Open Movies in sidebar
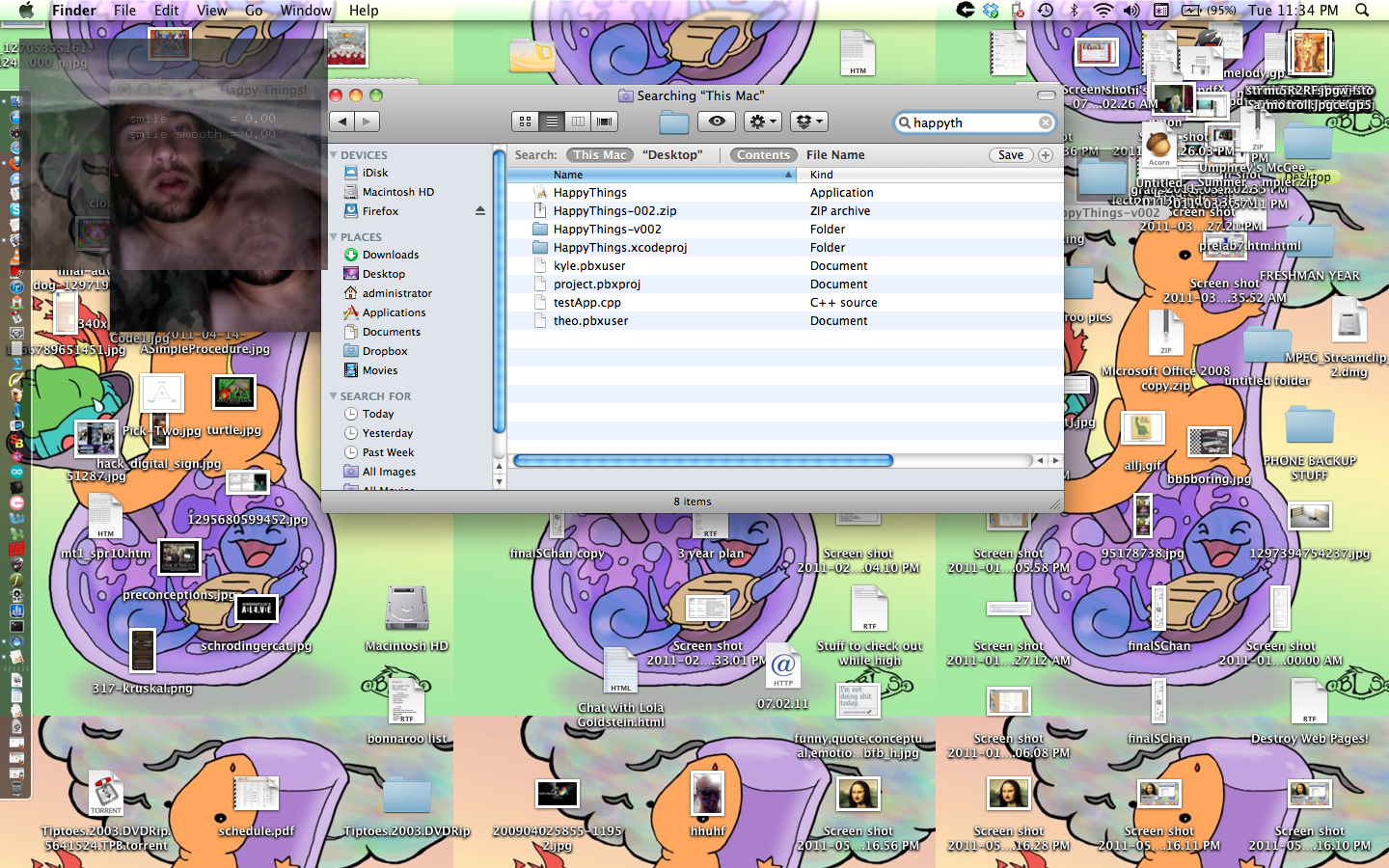The height and width of the screenshot is (868, 1389). click(379, 370)
